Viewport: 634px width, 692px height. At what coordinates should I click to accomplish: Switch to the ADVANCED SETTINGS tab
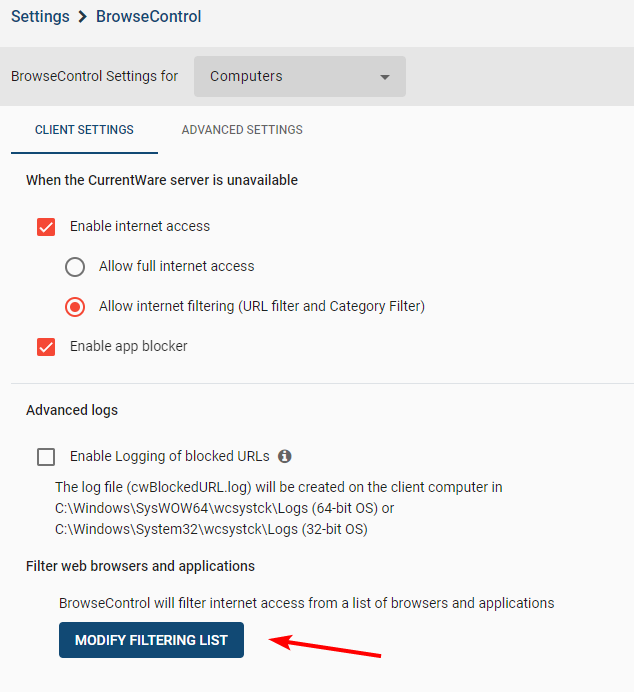pyautogui.click(x=242, y=130)
